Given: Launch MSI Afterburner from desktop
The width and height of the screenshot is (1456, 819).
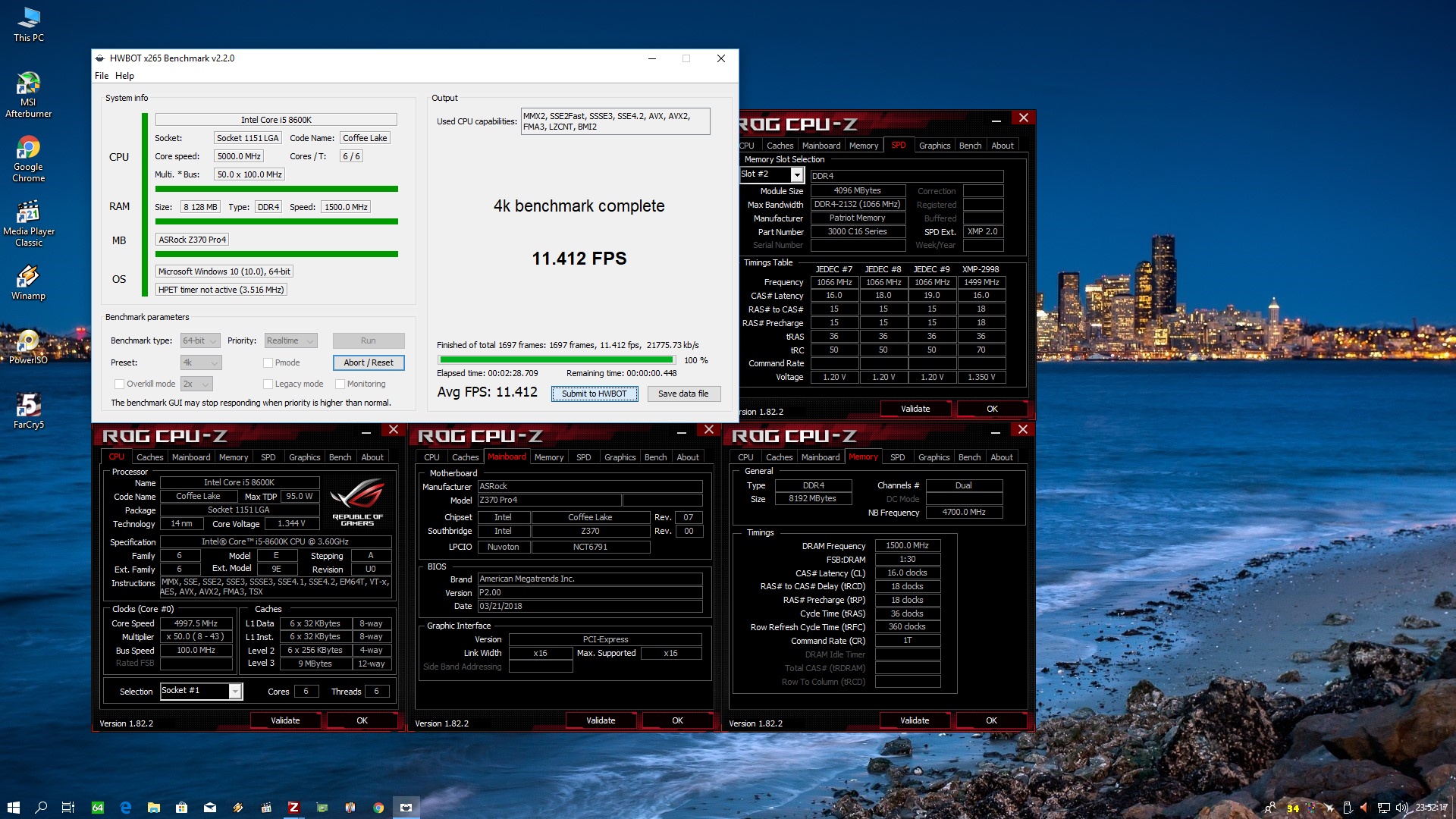Looking at the screenshot, I should 28,95.
